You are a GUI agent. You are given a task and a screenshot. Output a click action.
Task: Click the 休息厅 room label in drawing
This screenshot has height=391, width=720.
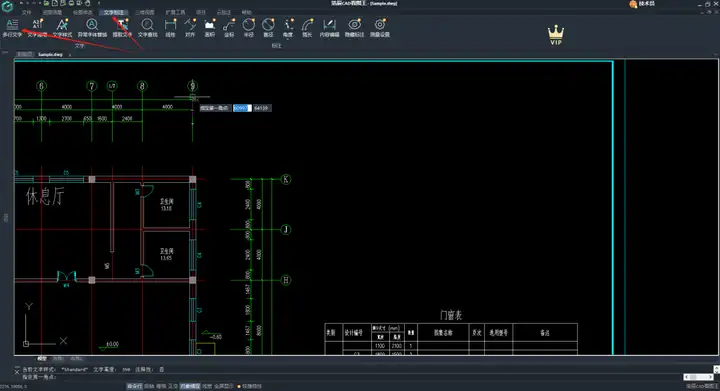pyautogui.click(x=45, y=196)
